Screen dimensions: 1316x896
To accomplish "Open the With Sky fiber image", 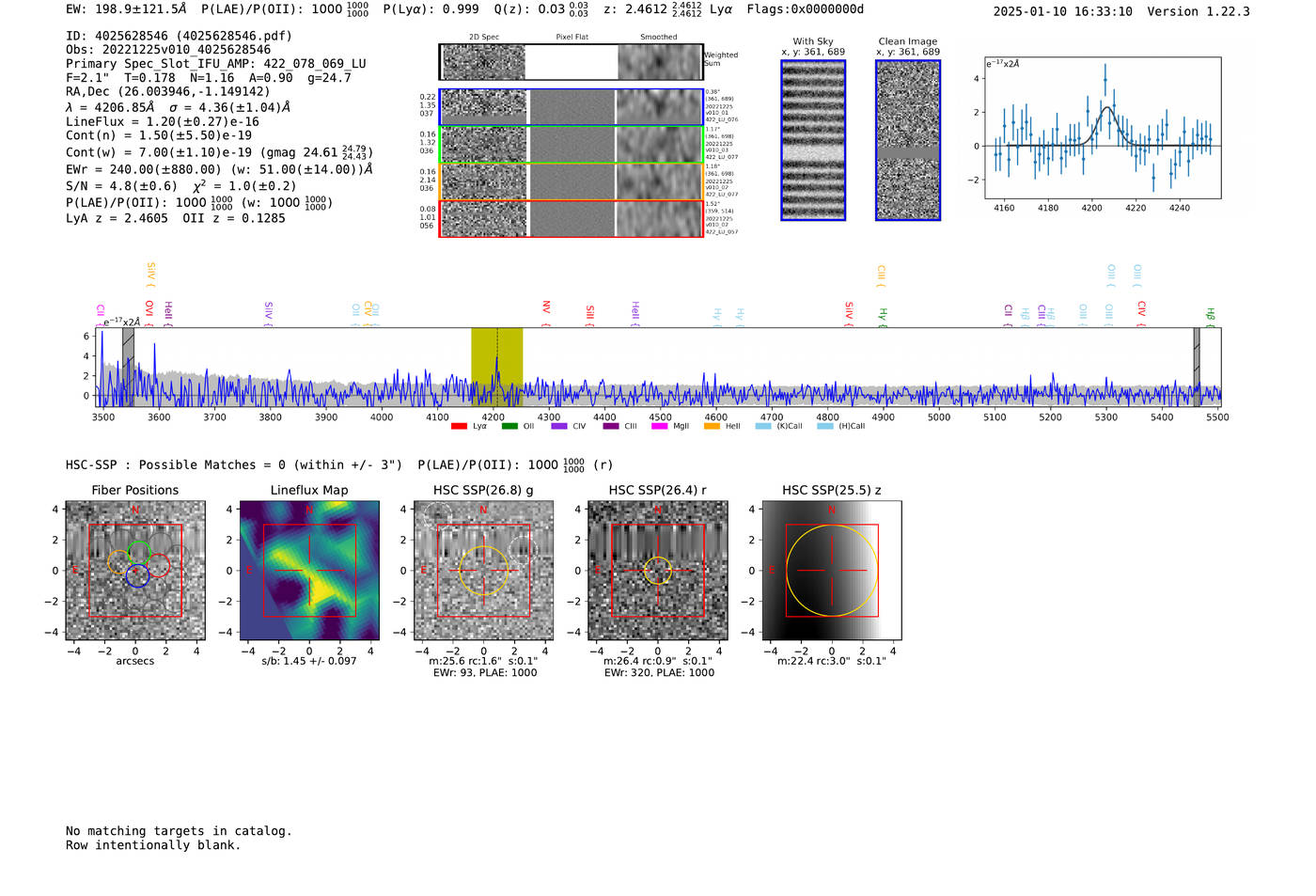I will (x=813, y=140).
